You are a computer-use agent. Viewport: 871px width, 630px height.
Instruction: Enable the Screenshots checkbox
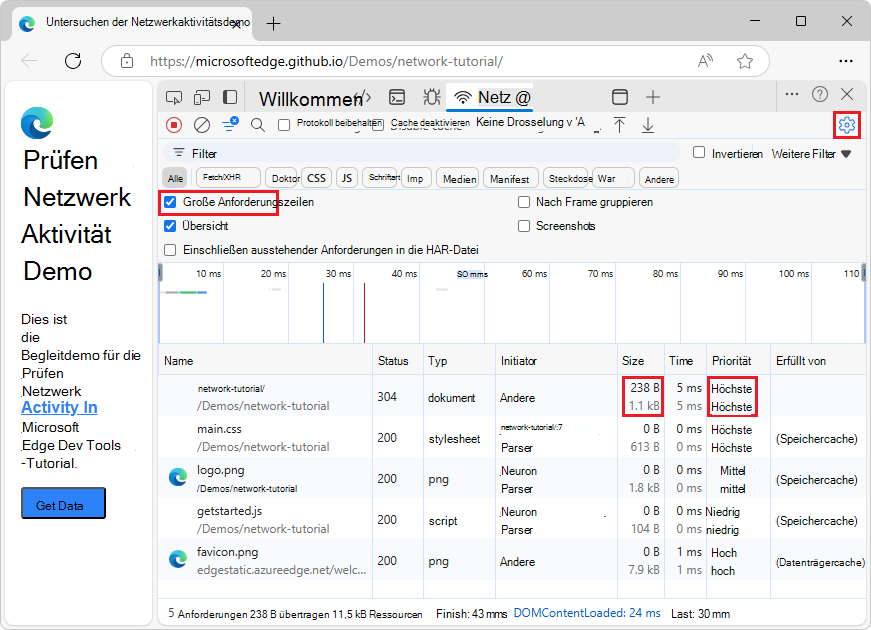(524, 226)
